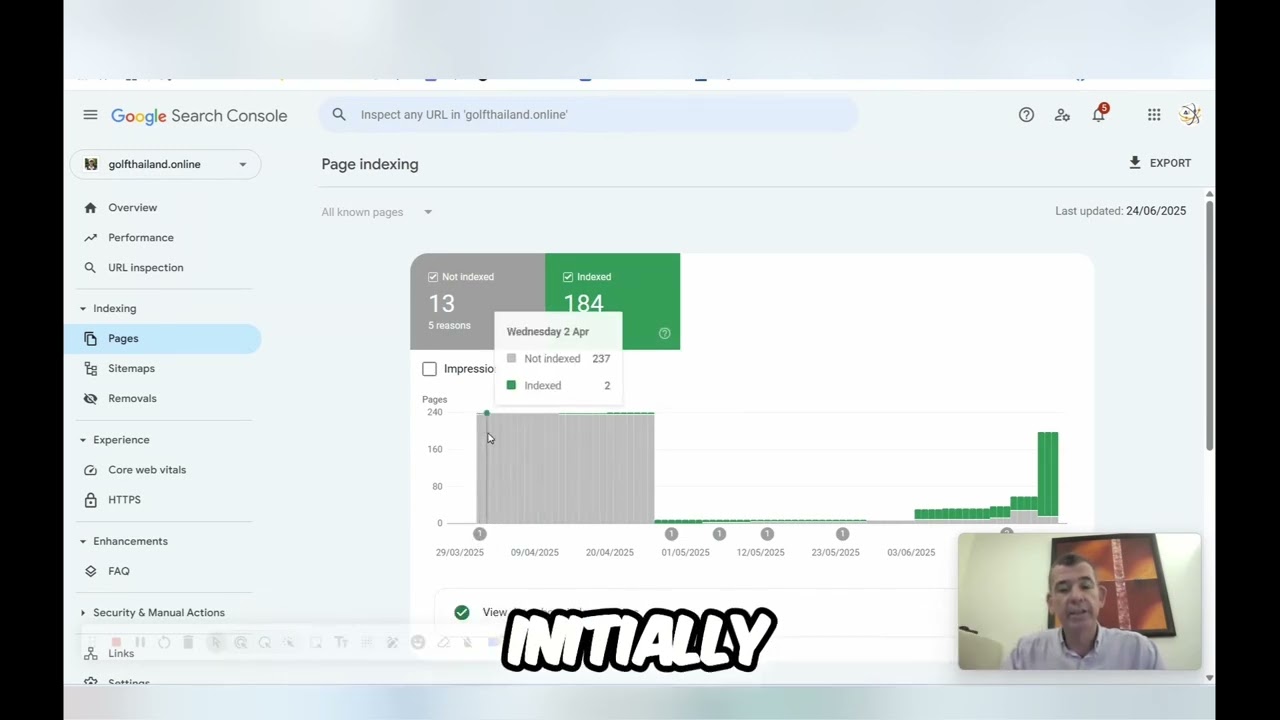Click the HTTPS padlock icon

point(90,500)
